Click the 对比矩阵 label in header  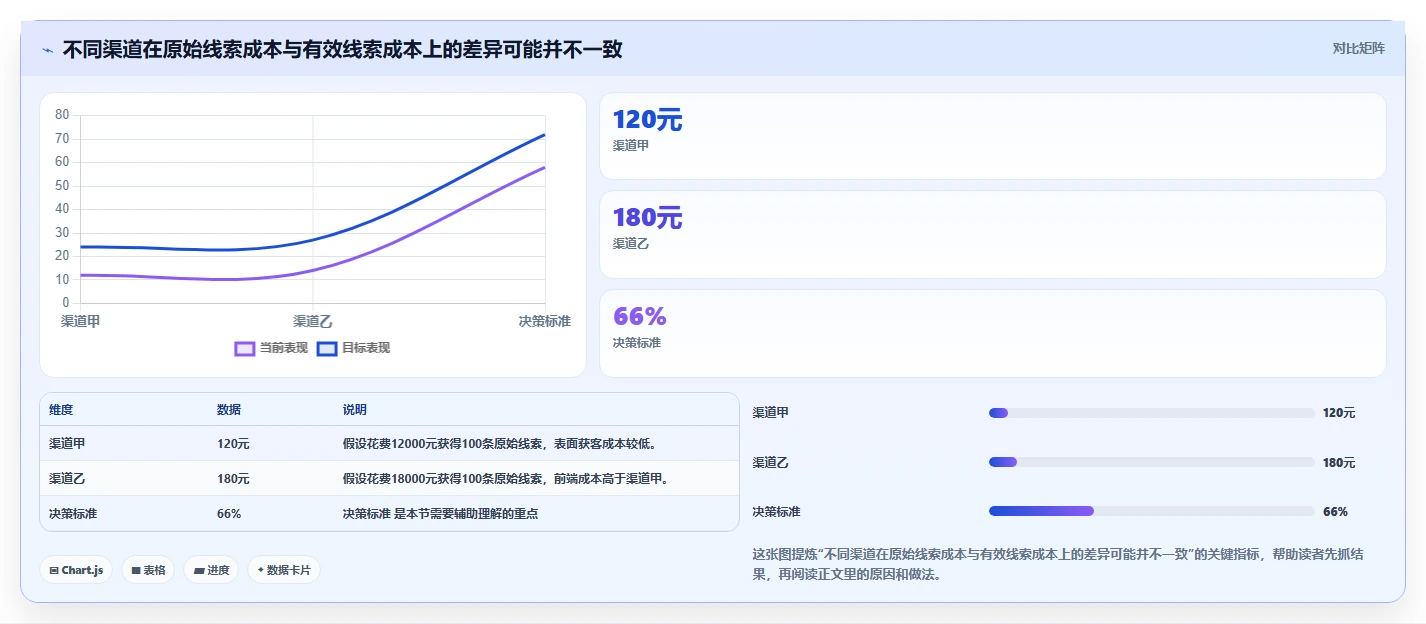click(x=1358, y=48)
